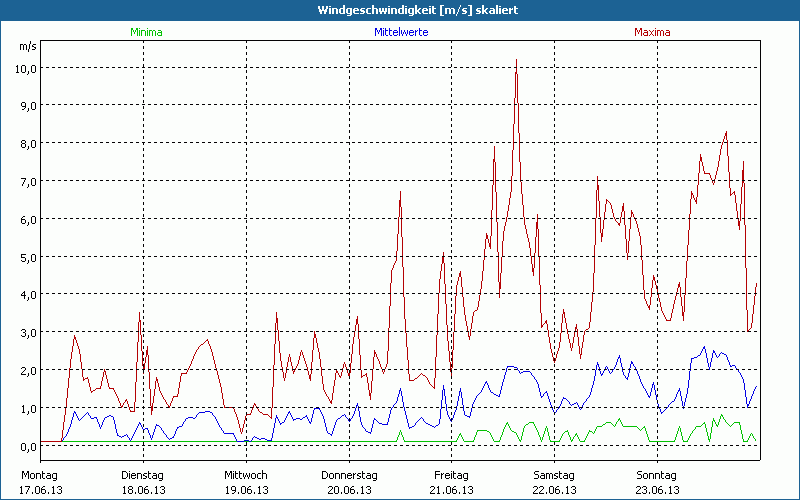This screenshot has height=500, width=800.
Task: Select the Samstag day label
Action: (555, 474)
